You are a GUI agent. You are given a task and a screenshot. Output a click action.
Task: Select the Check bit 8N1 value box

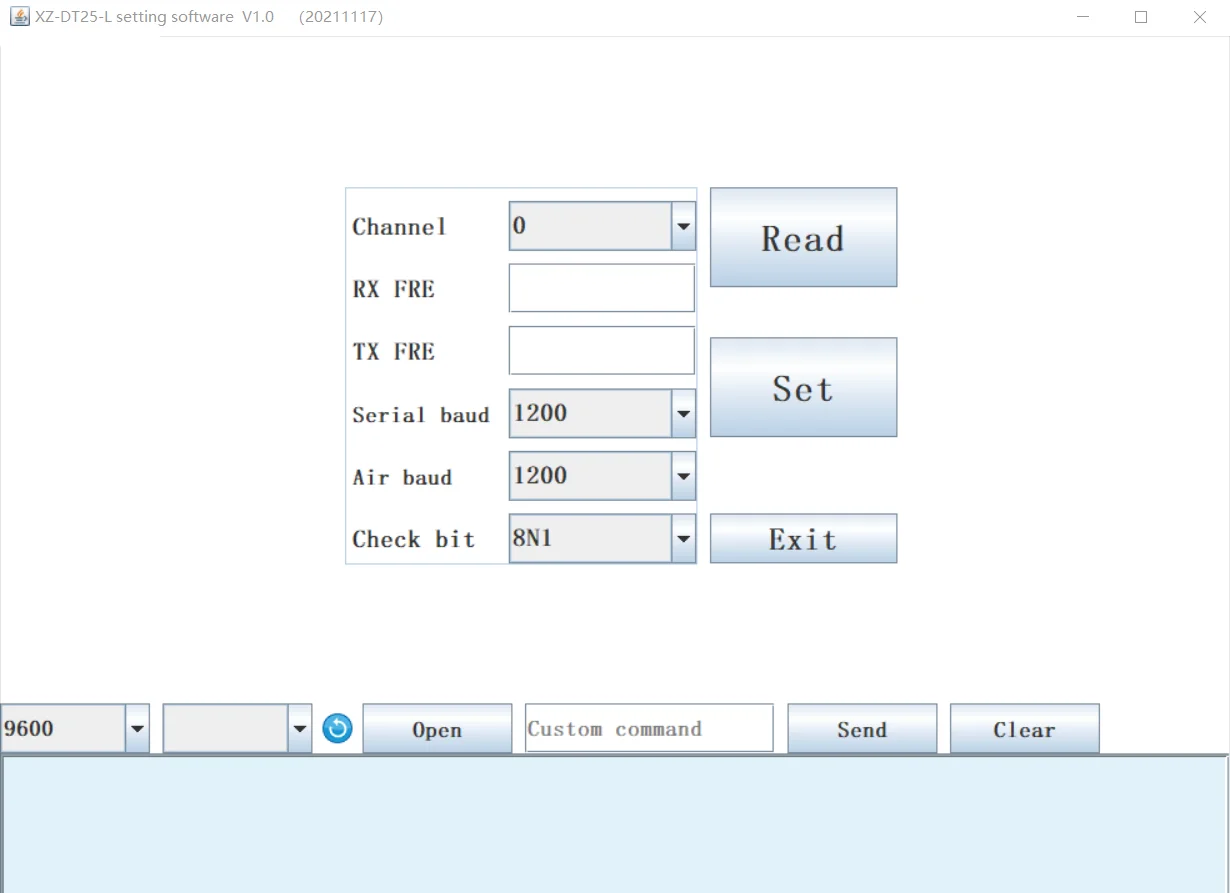click(x=590, y=539)
